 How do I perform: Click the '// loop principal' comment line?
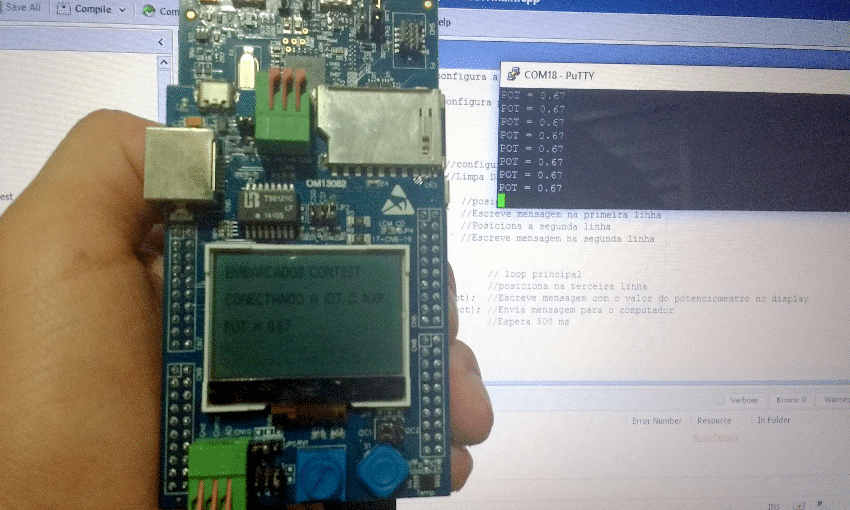tap(534, 275)
